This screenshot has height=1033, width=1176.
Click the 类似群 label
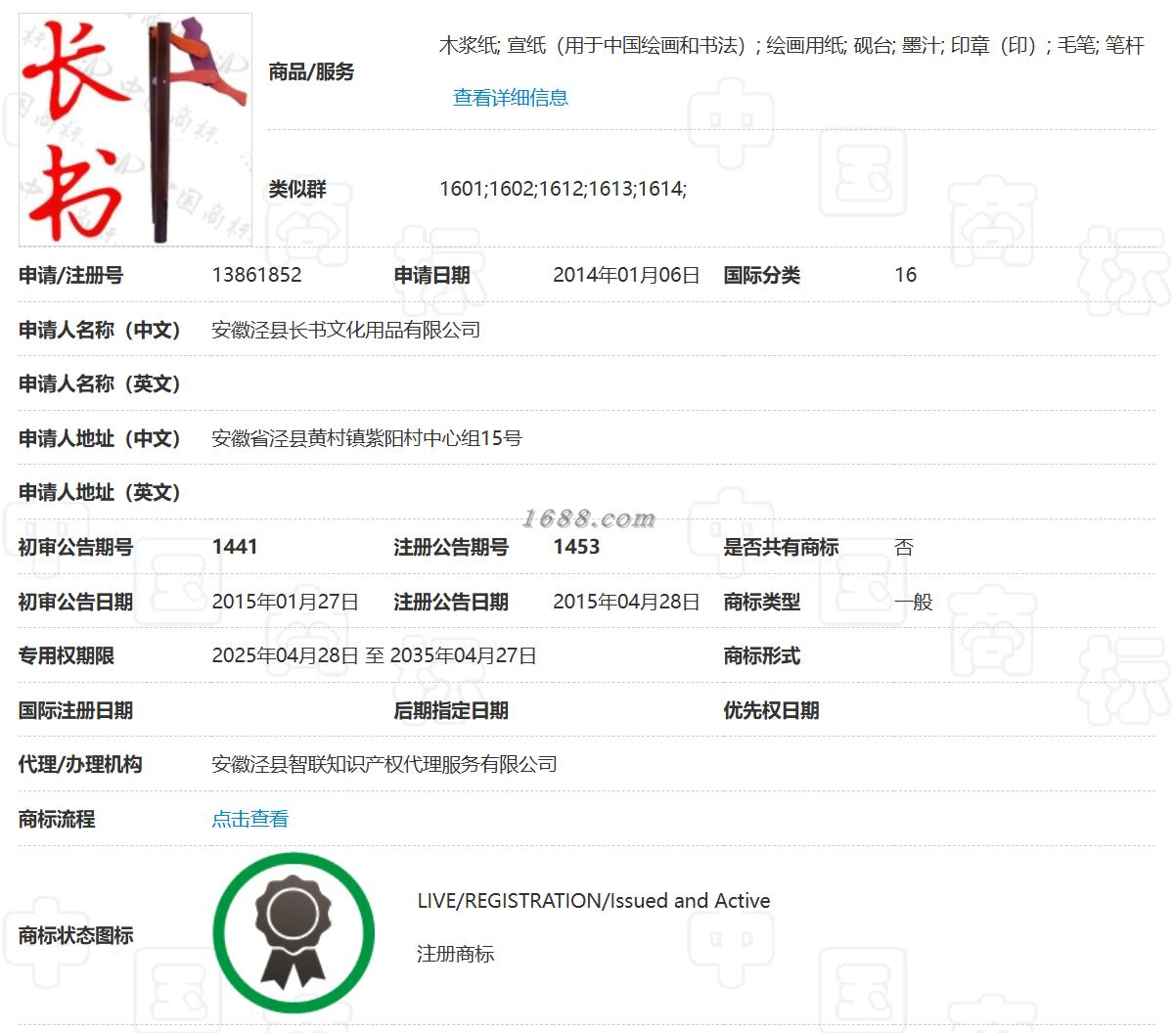tap(297, 189)
